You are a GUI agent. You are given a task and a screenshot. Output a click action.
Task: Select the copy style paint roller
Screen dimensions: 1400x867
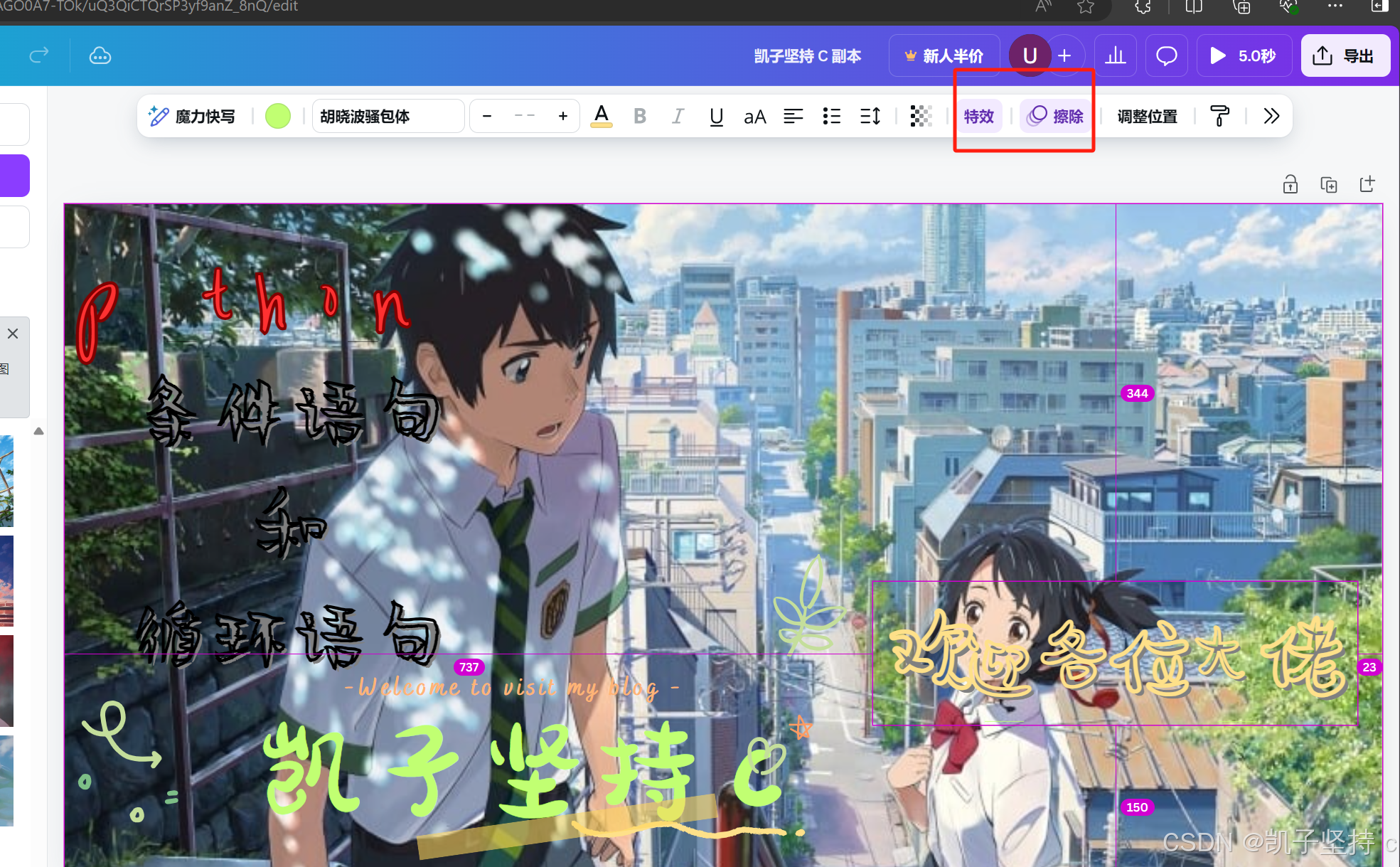(1219, 116)
